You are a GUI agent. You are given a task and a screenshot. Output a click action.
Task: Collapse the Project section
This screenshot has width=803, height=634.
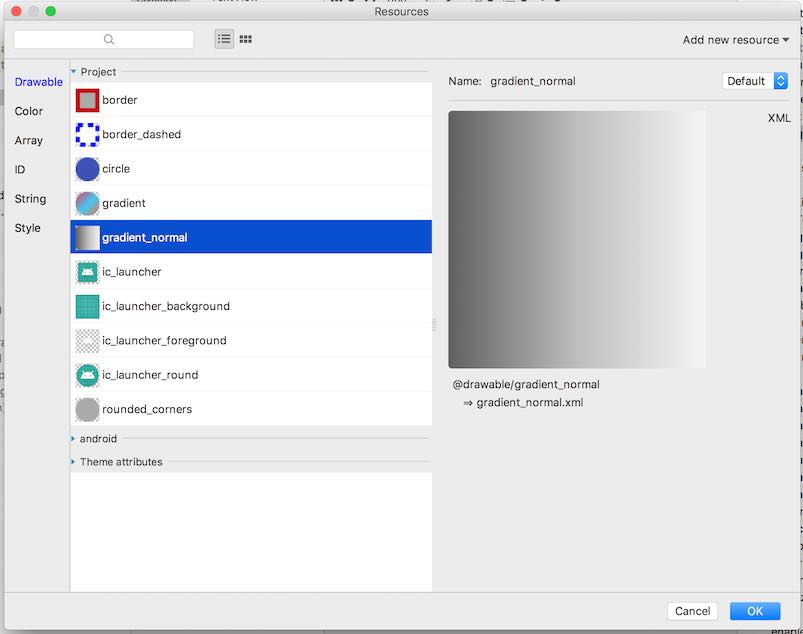(x=73, y=72)
